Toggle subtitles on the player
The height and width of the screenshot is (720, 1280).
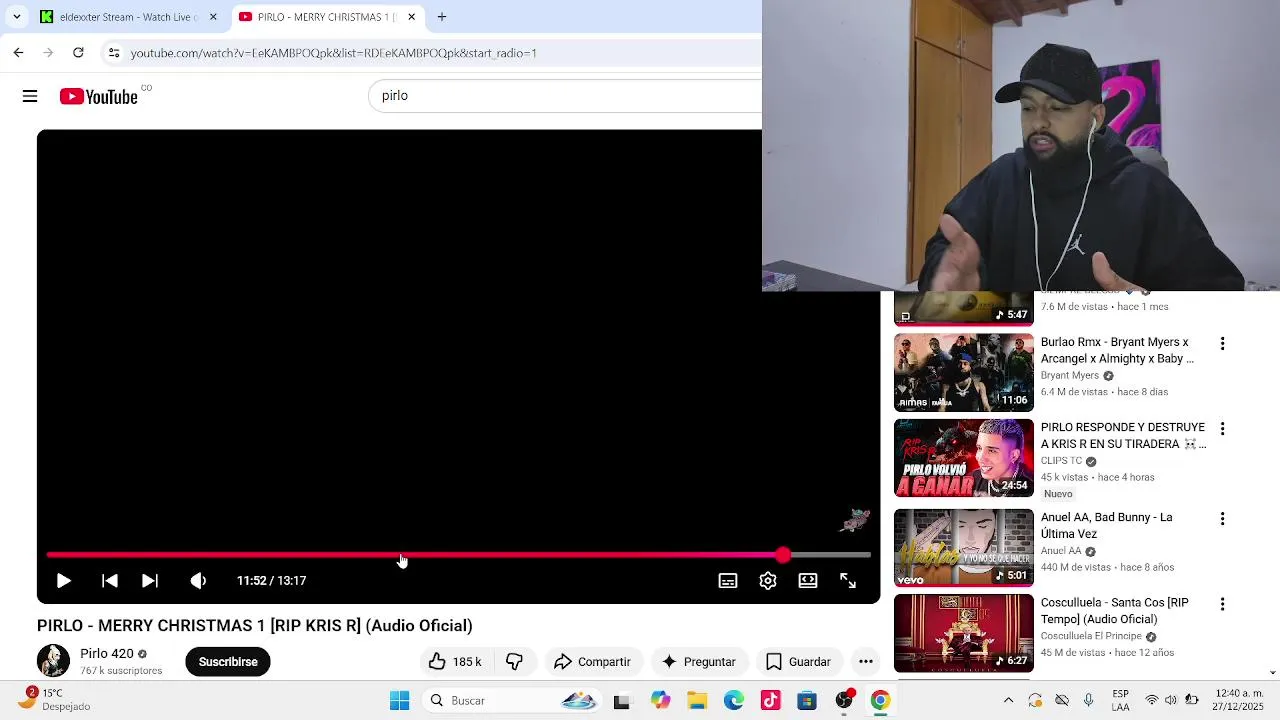[728, 580]
